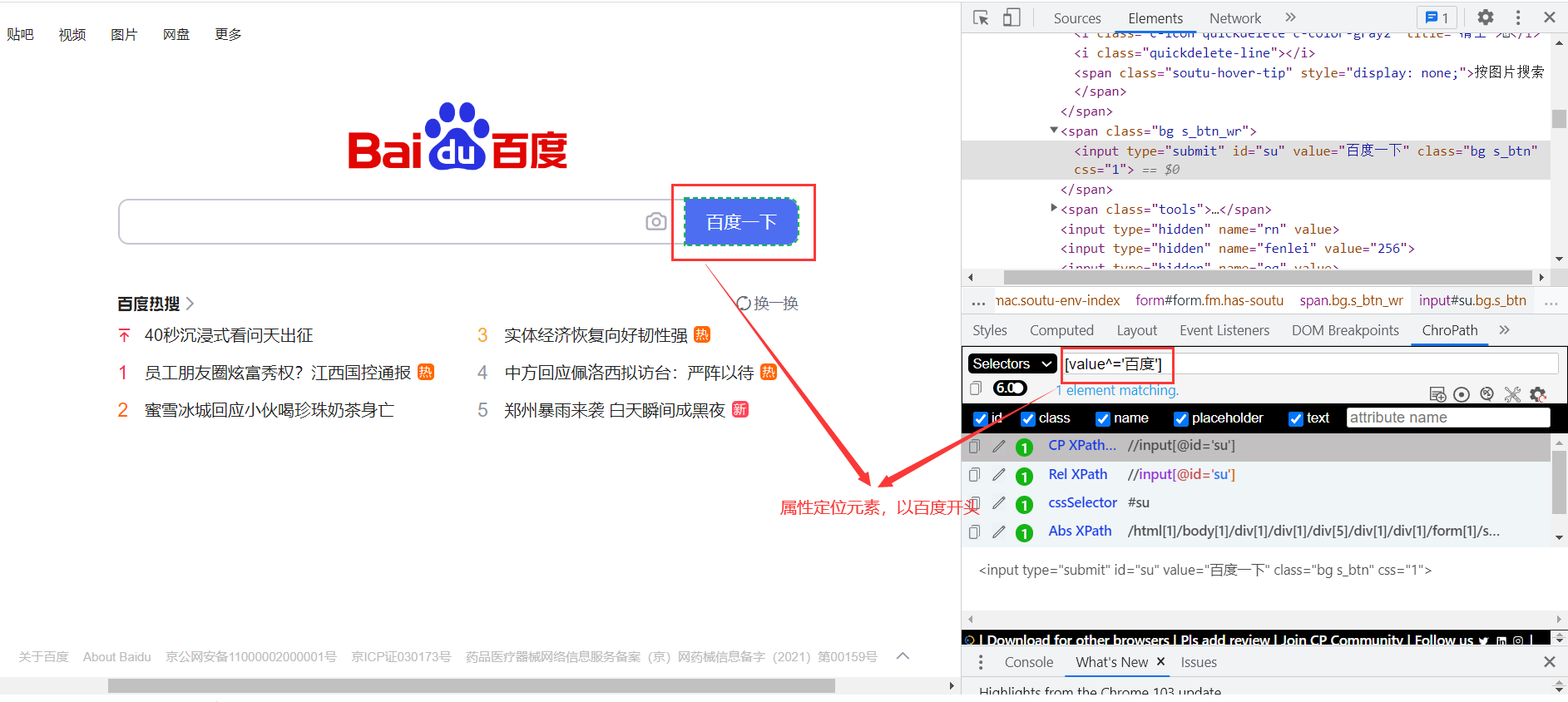Open the DevTools customize three-dot menu
The image size is (1568, 702).
[1518, 17]
